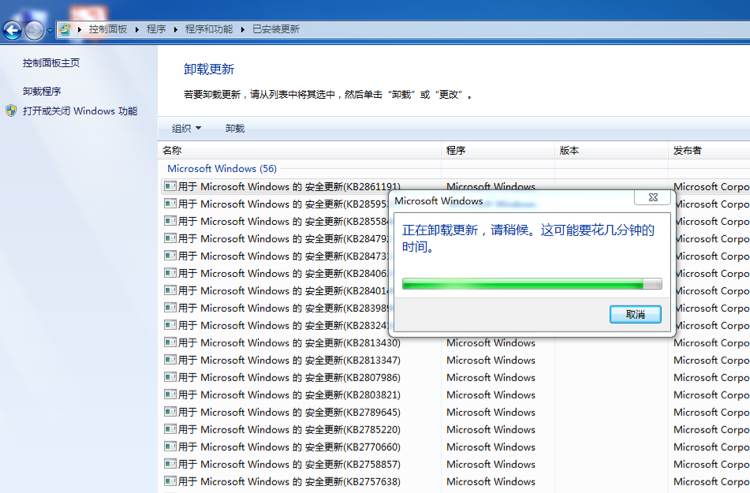Expand breadcrumb arrow before 控制面板
This screenshot has height=493, width=750.
tap(79, 29)
